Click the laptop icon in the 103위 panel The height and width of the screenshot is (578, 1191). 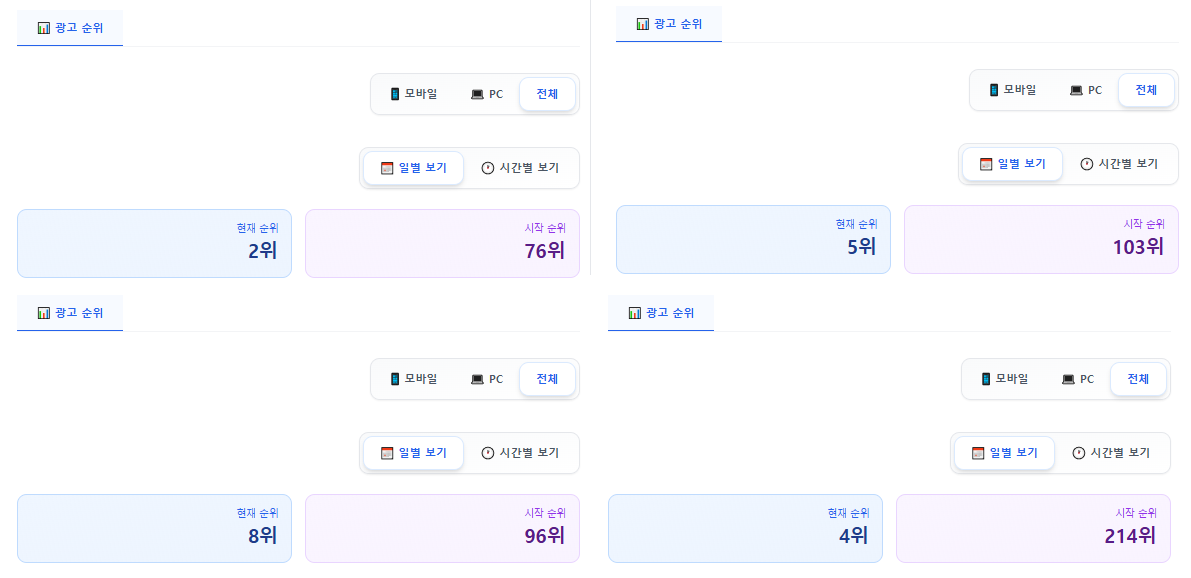tap(1076, 90)
